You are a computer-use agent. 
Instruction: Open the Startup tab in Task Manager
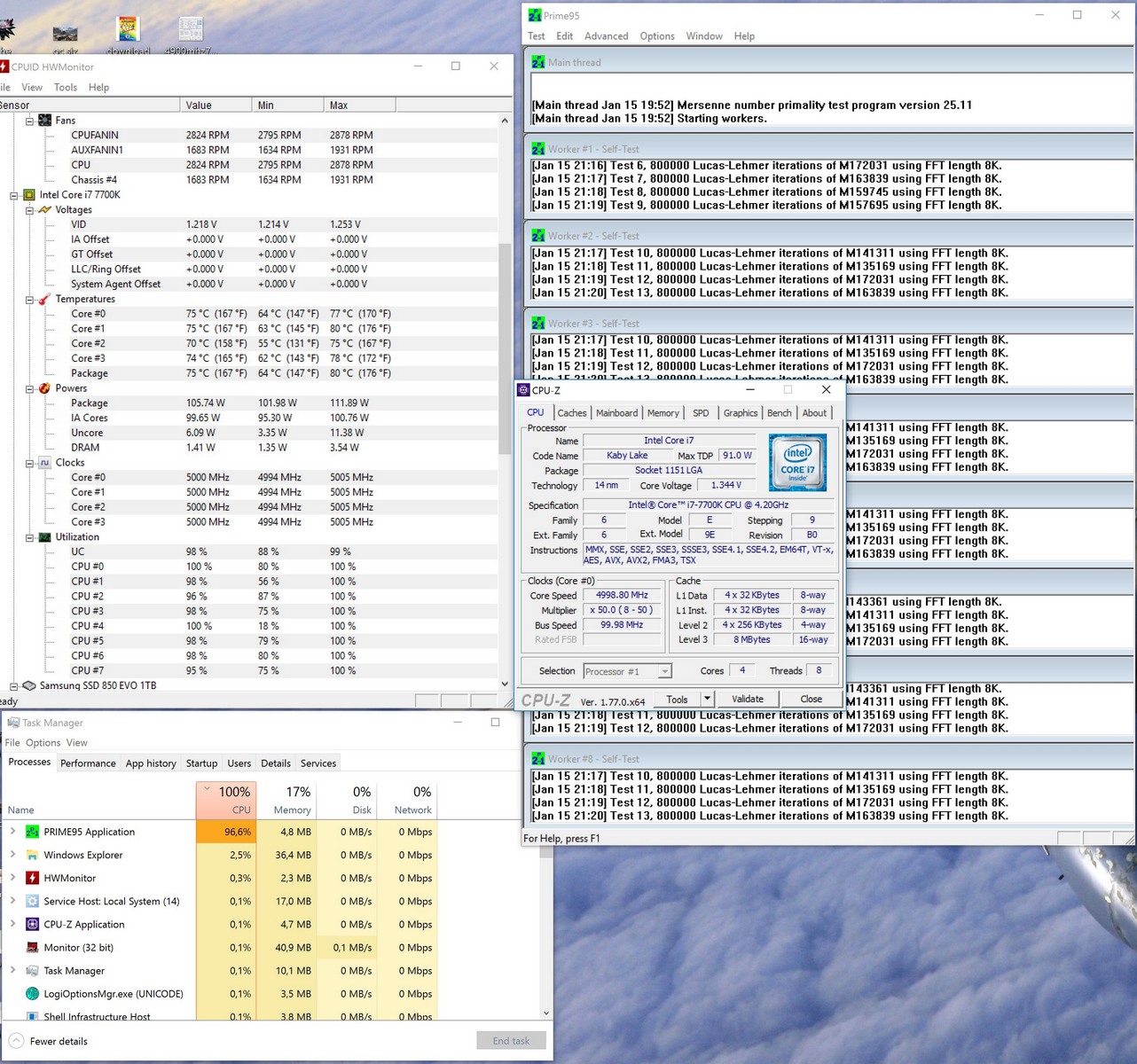pos(201,763)
